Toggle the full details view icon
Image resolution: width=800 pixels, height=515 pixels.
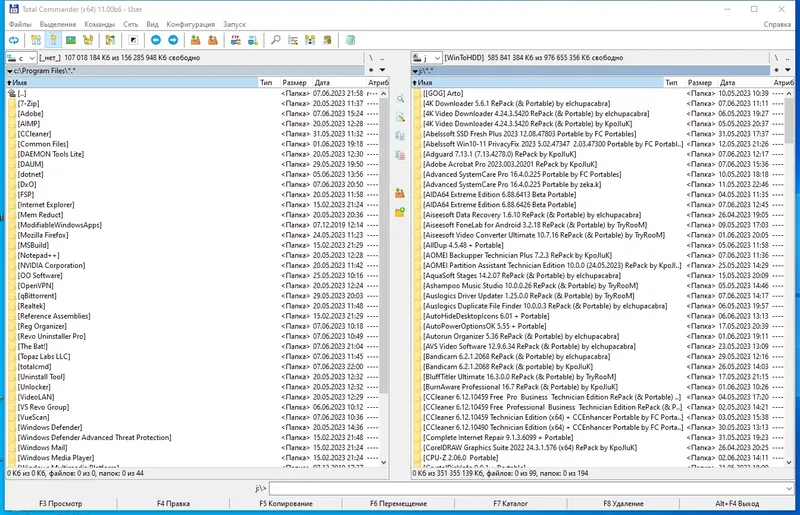click(x=54, y=40)
